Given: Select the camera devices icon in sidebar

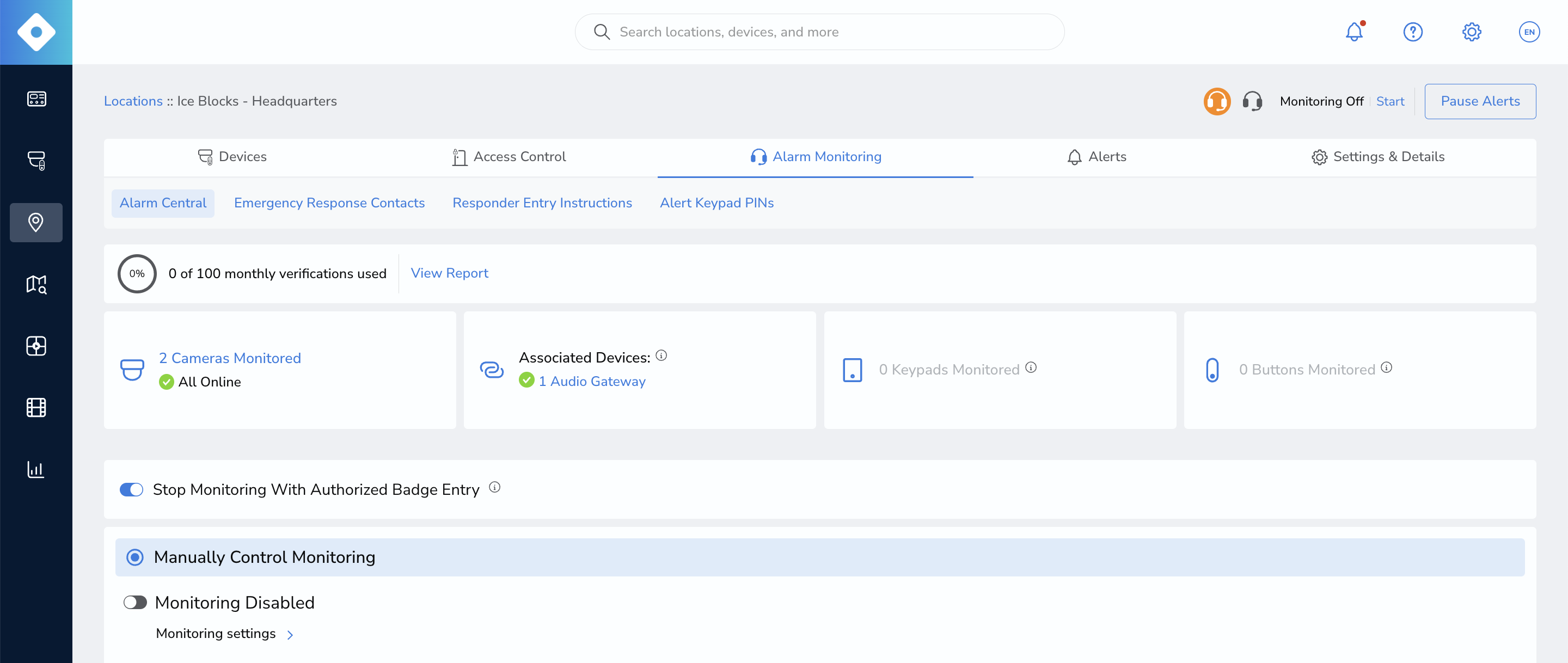Looking at the screenshot, I should point(36,161).
